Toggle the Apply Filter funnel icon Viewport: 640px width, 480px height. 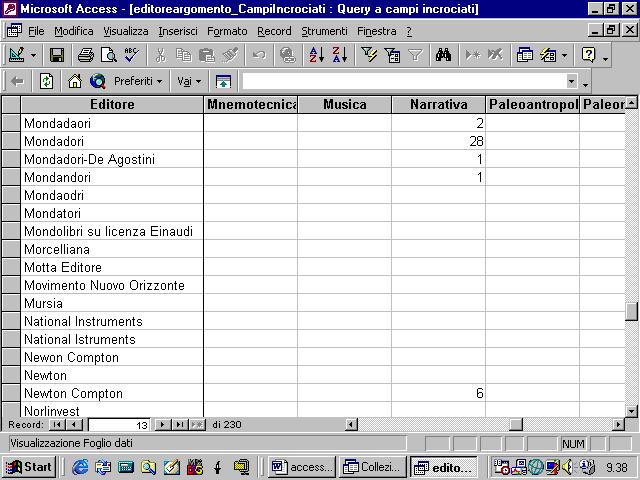pos(415,55)
